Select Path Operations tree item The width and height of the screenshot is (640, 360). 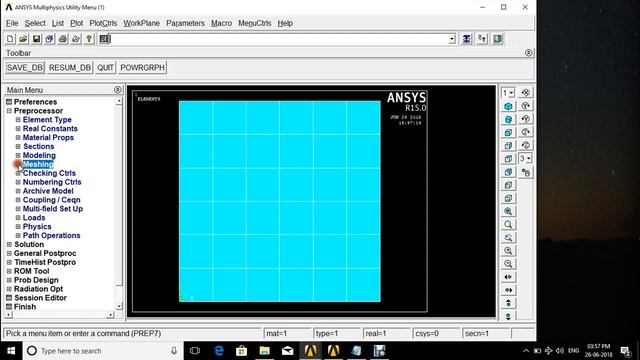[51, 236]
